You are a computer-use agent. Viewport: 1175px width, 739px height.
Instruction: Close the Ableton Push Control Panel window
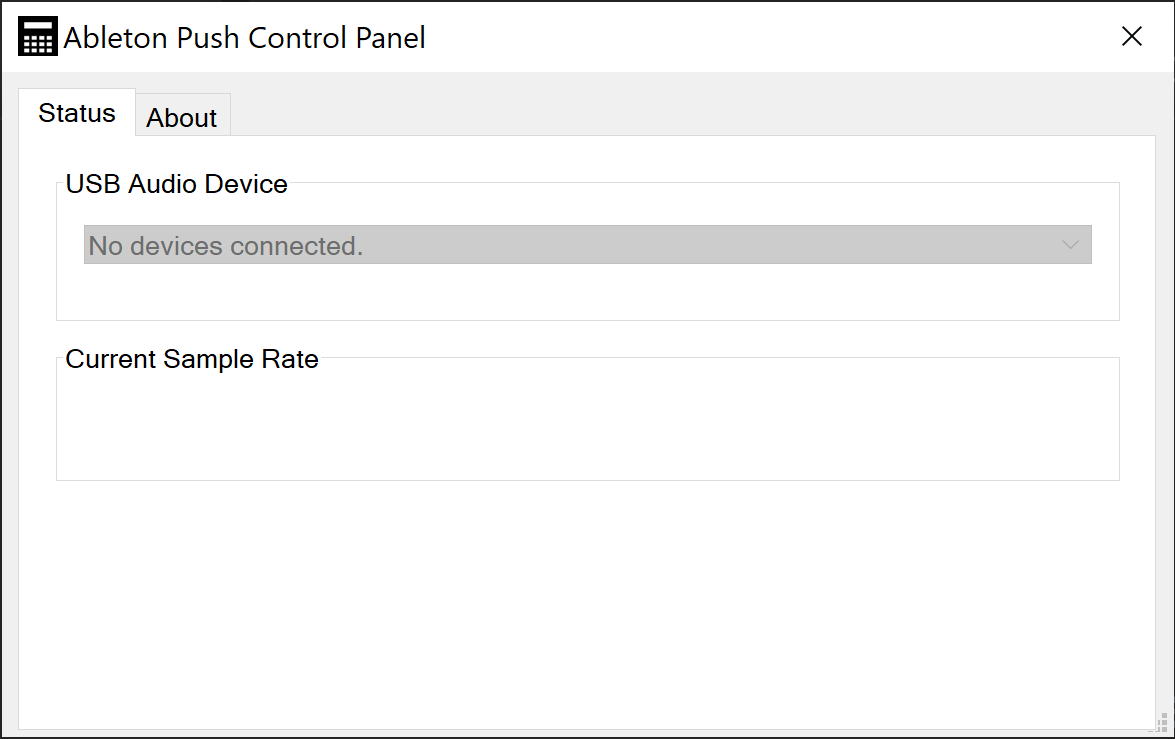[1131, 37]
